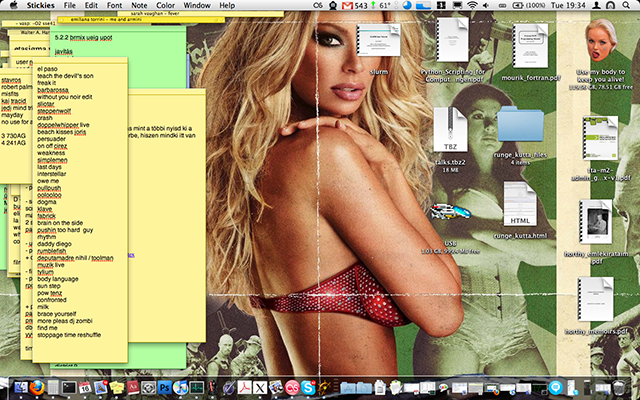This screenshot has height=400, width=640.
Task: Open the Window menu
Action: (x=197, y=5)
